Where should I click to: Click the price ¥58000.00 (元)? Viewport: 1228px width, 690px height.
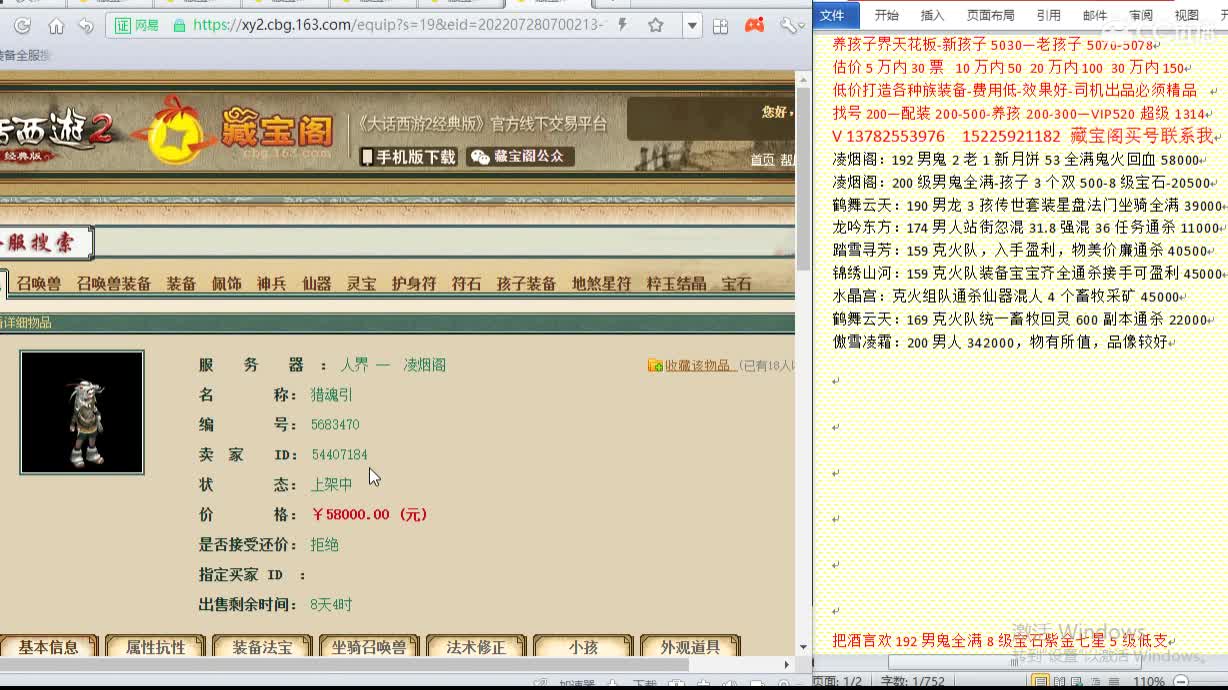pyautogui.click(x=369, y=515)
